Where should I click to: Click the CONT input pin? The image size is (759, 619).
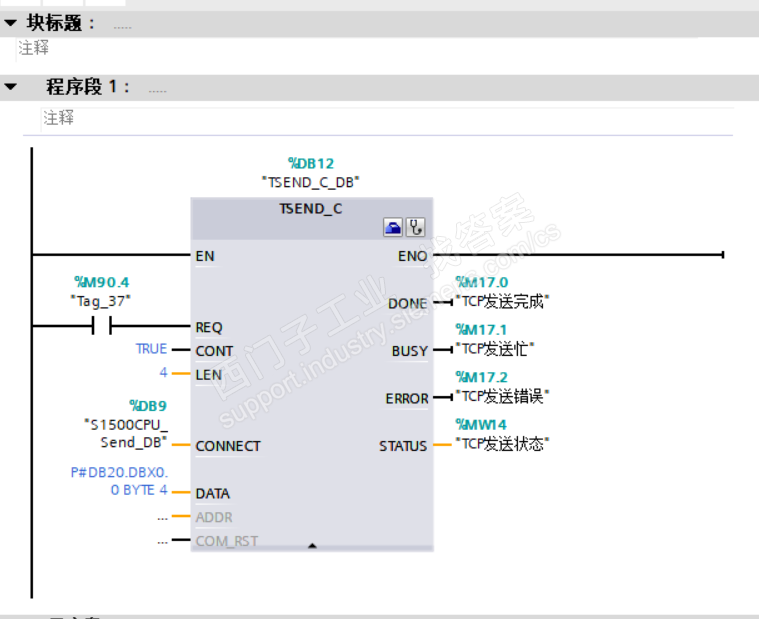(x=214, y=351)
